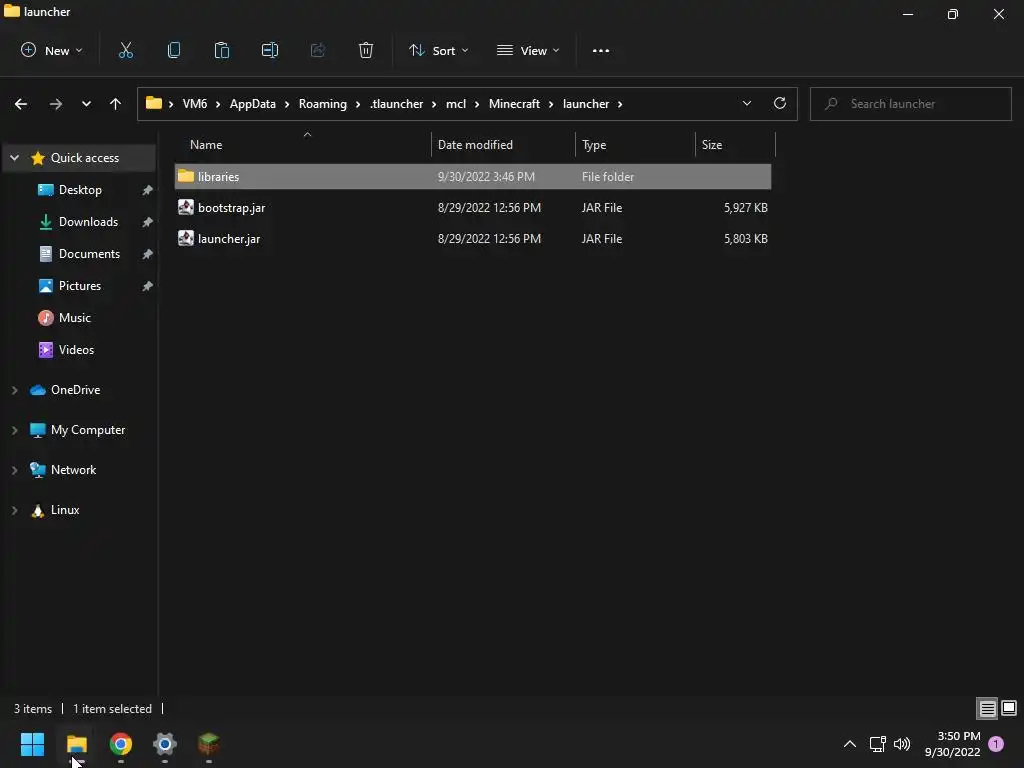Viewport: 1024px width, 768px height.
Task: Open the network tray icon
Action: coord(877,744)
